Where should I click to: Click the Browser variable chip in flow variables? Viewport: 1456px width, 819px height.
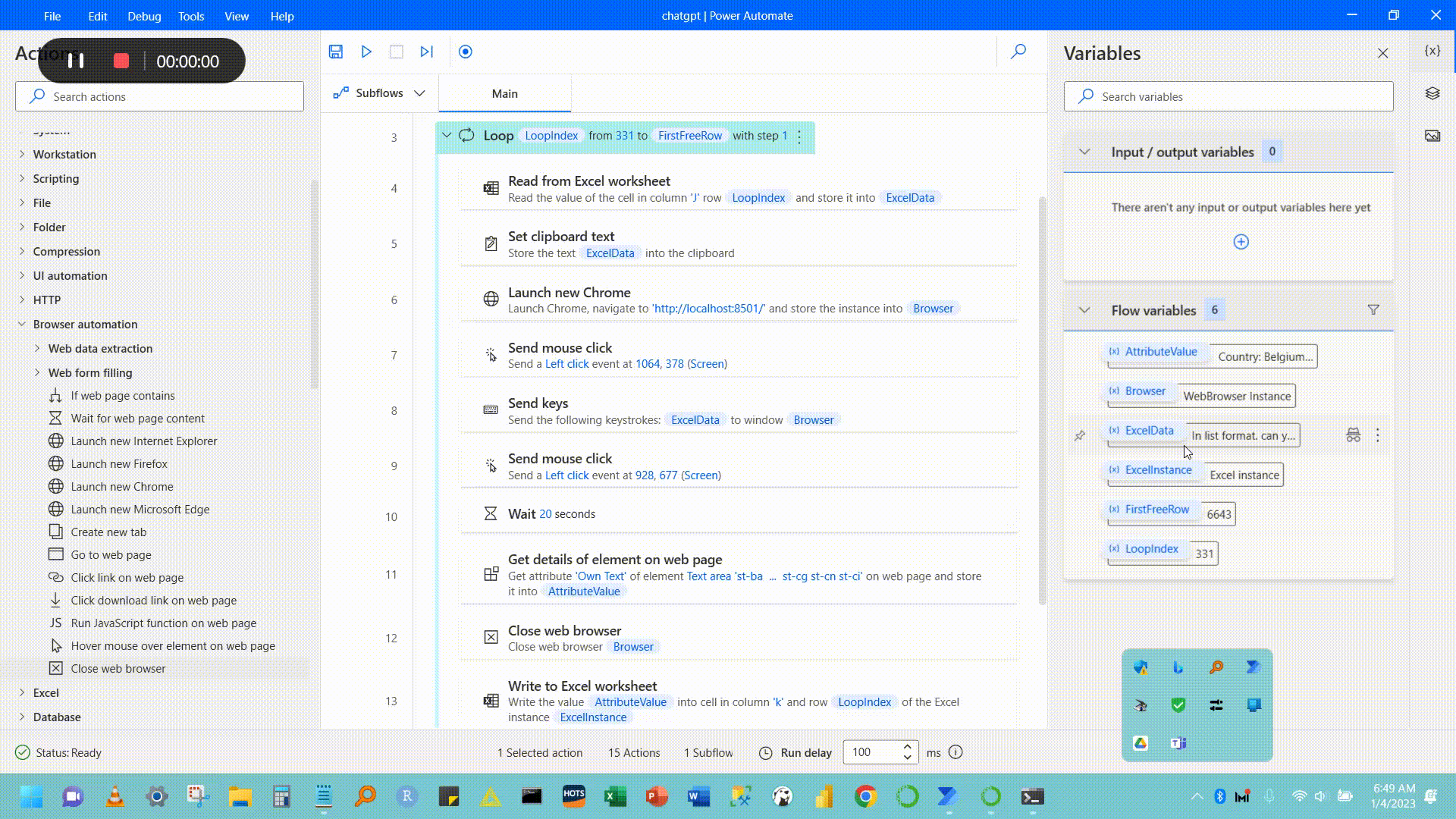1138,391
